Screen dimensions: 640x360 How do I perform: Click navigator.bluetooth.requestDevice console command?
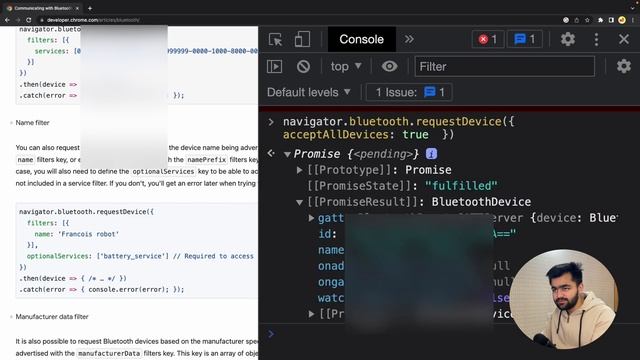(399, 128)
